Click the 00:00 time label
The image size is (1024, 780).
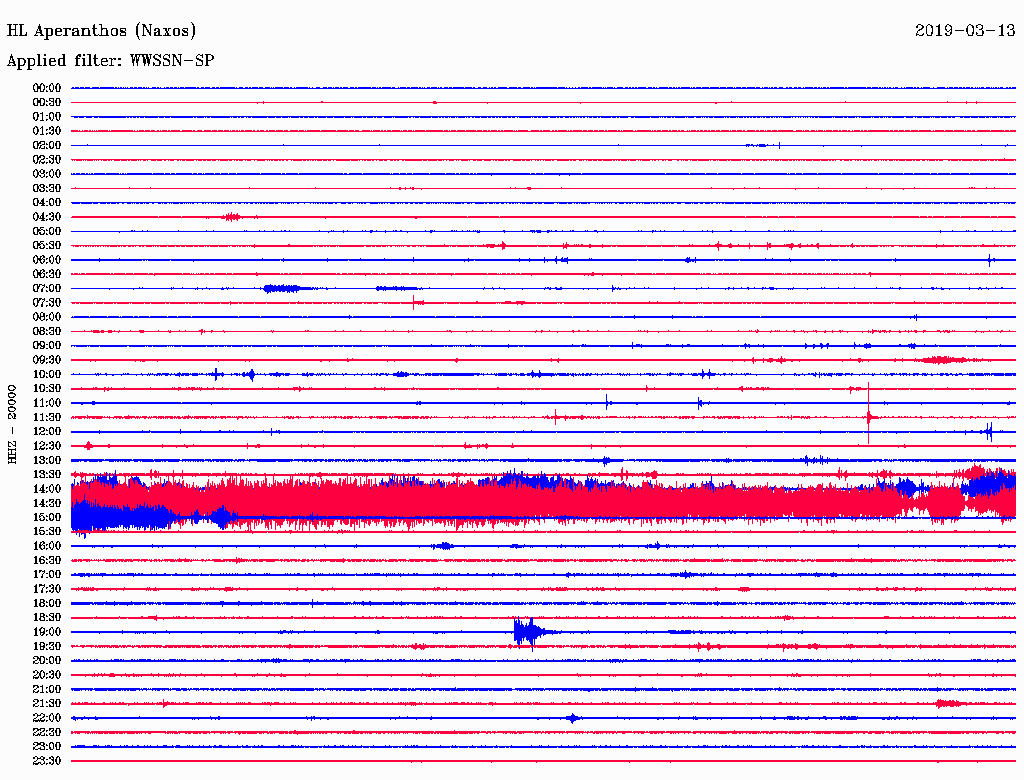[x=47, y=88]
